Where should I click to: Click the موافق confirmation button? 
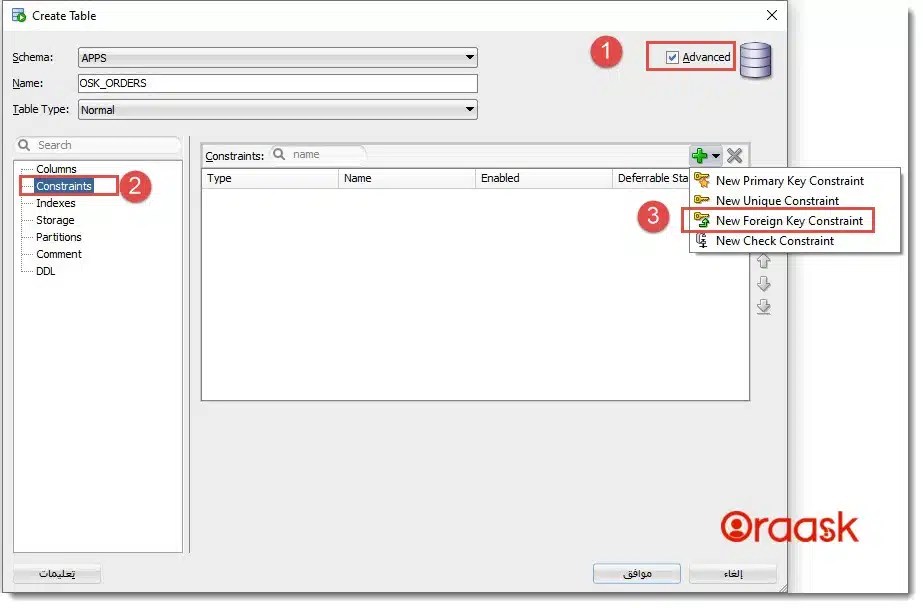click(x=637, y=573)
